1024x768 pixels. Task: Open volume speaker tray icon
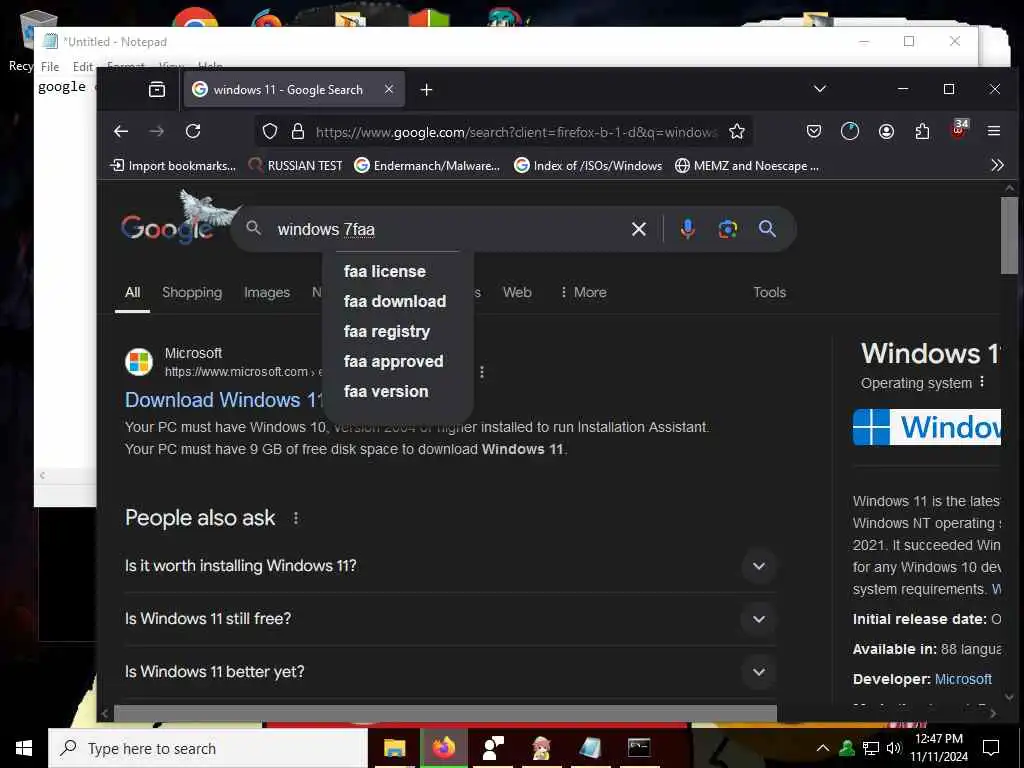893,748
